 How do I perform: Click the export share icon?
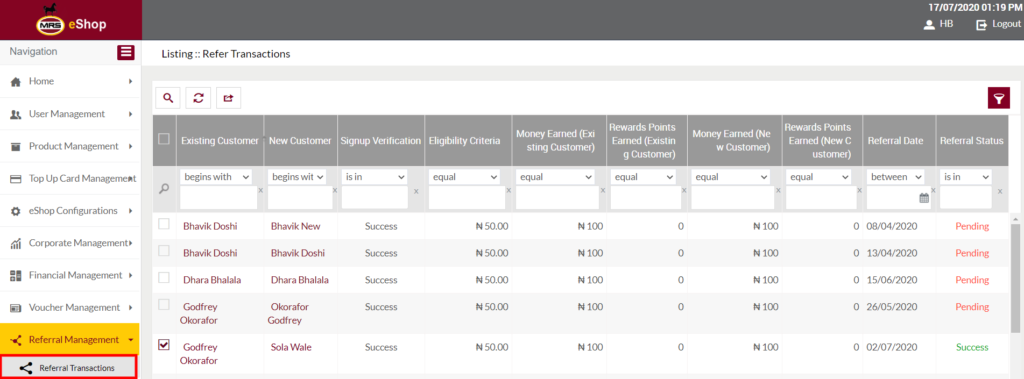coord(229,98)
